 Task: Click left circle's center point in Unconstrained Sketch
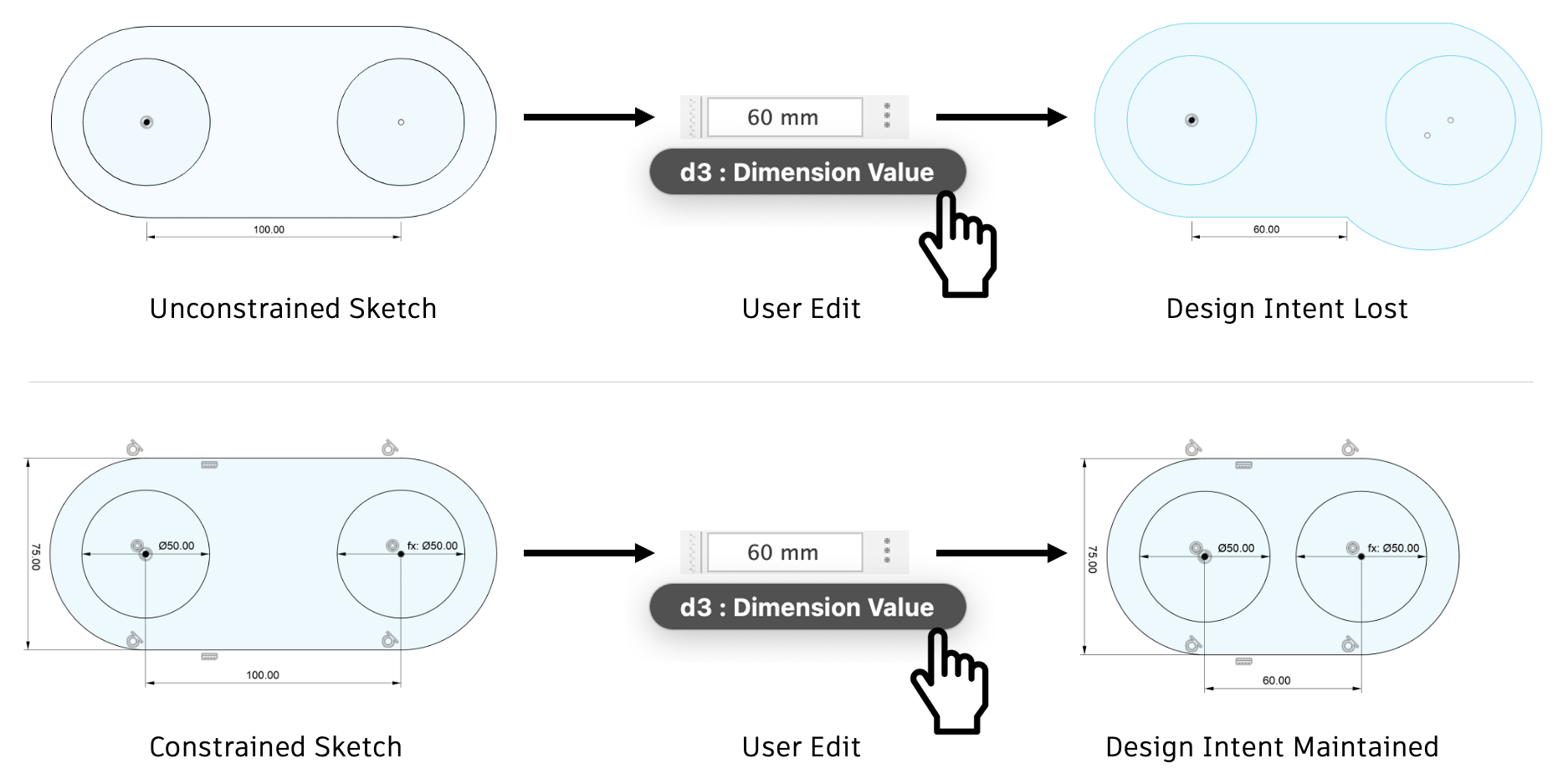point(146,122)
